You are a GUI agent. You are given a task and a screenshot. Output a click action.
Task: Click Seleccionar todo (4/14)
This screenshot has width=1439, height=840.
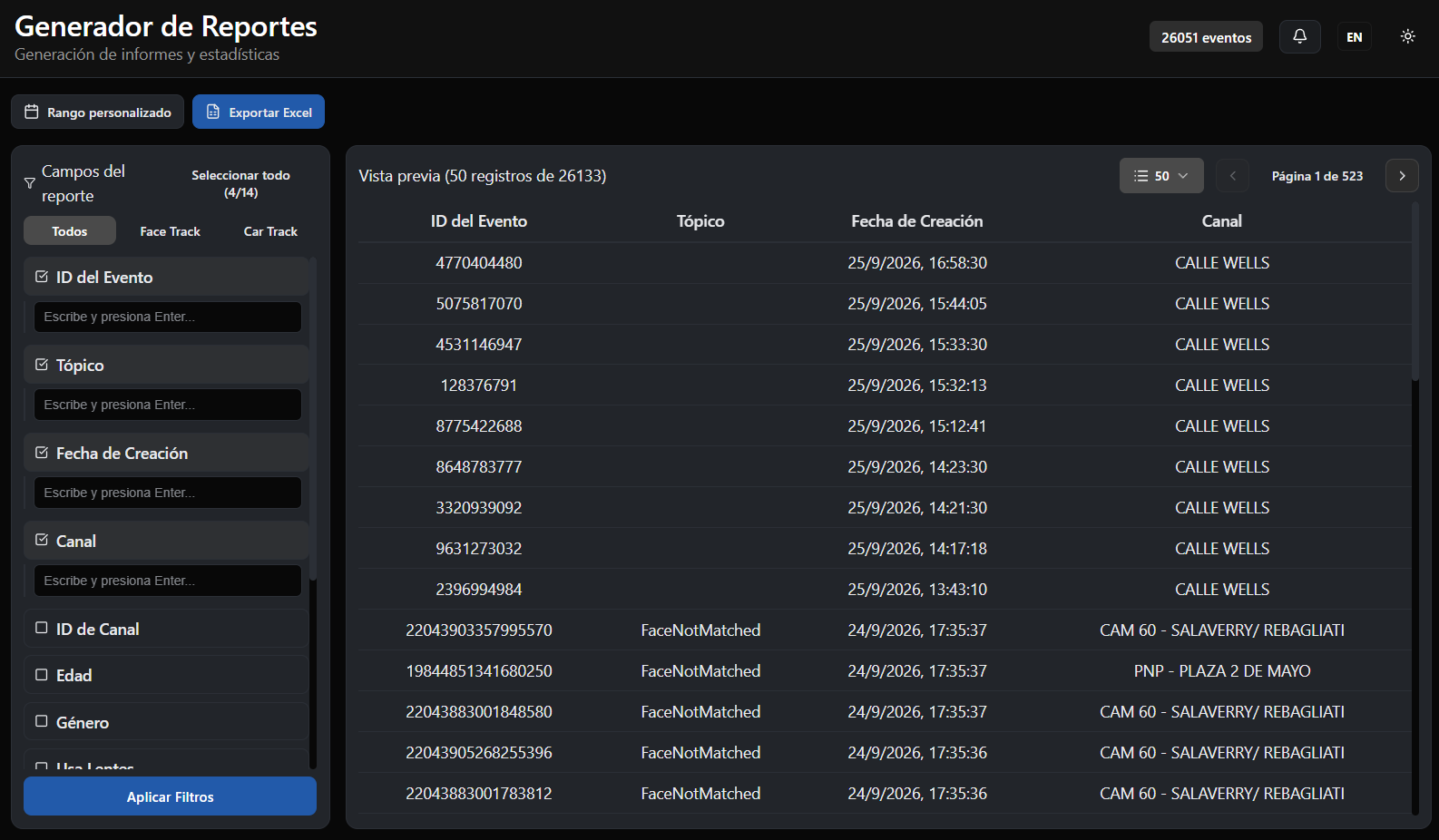pyautogui.click(x=240, y=183)
